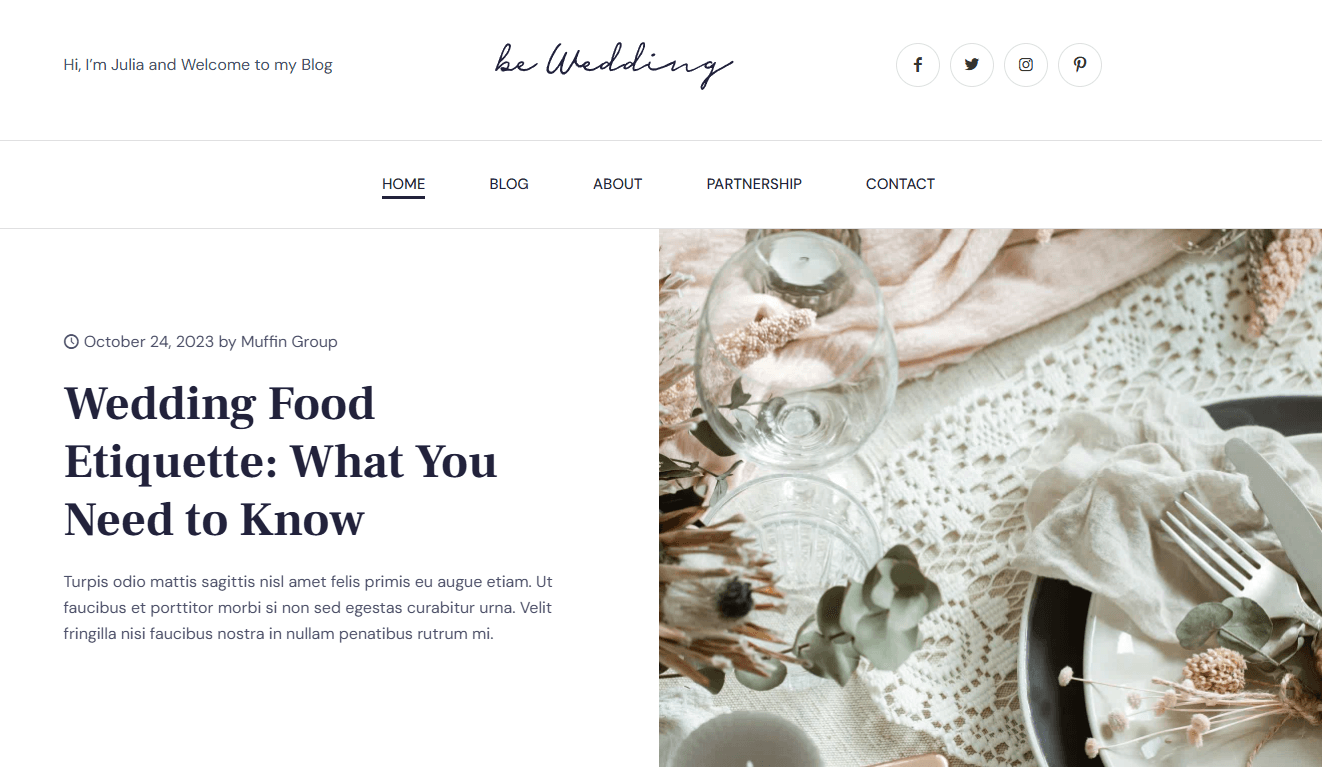Image resolution: width=1322 pixels, height=767 pixels.
Task: Open the PARTNERSHIP menu item
Action: tap(754, 184)
